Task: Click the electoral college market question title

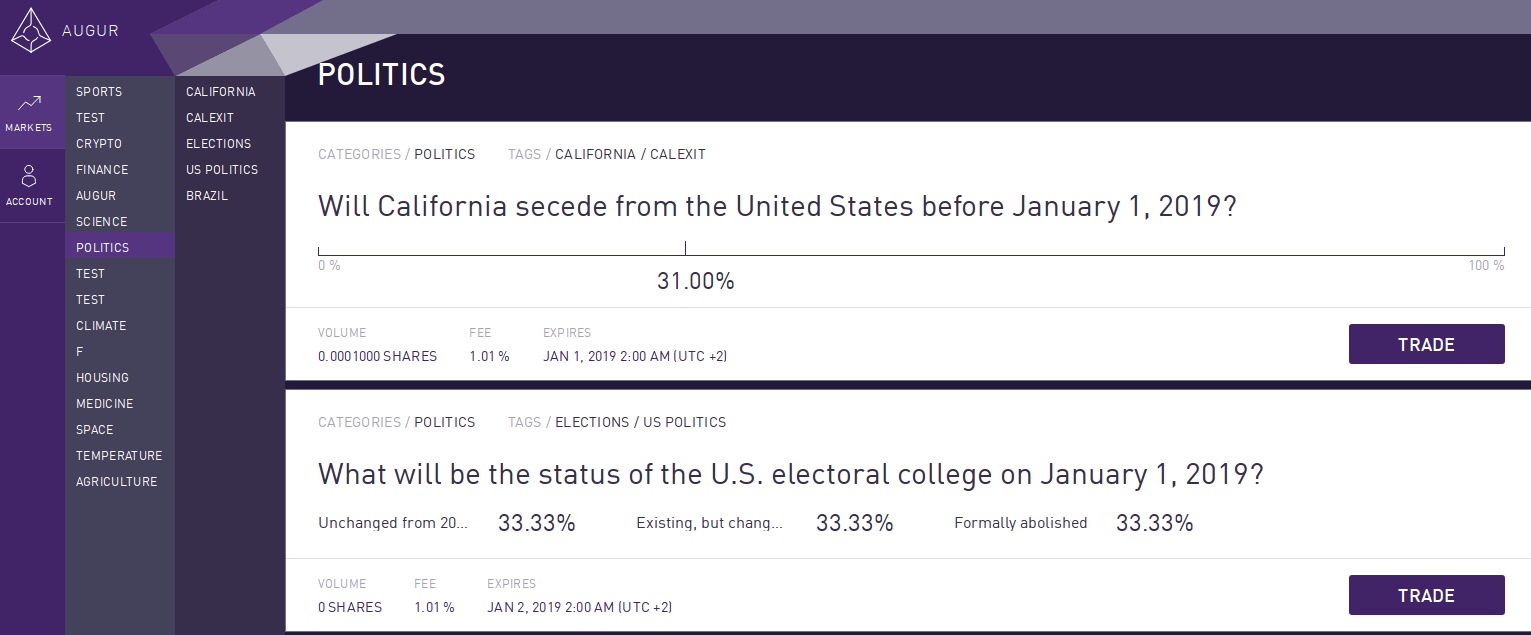Action: coord(790,474)
